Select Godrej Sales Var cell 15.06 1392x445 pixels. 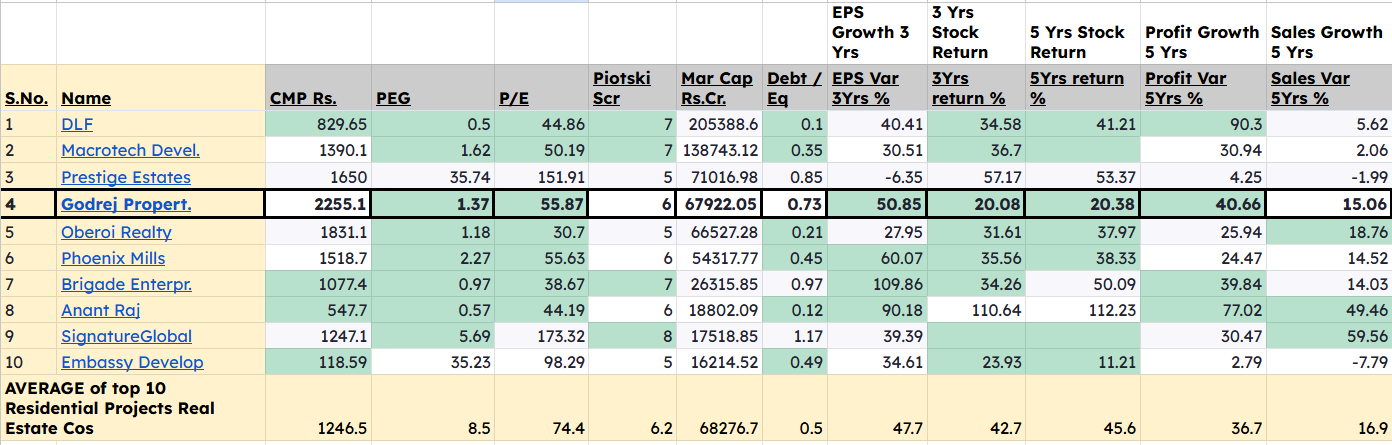pos(1329,204)
